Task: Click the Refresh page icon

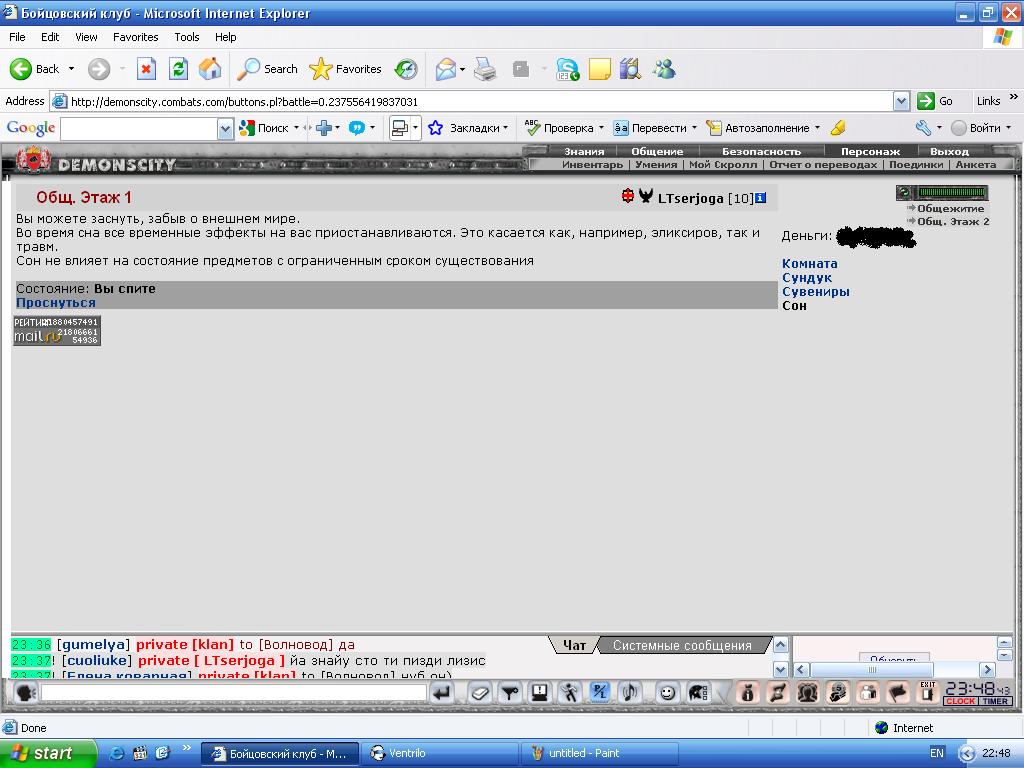Action: pos(178,69)
